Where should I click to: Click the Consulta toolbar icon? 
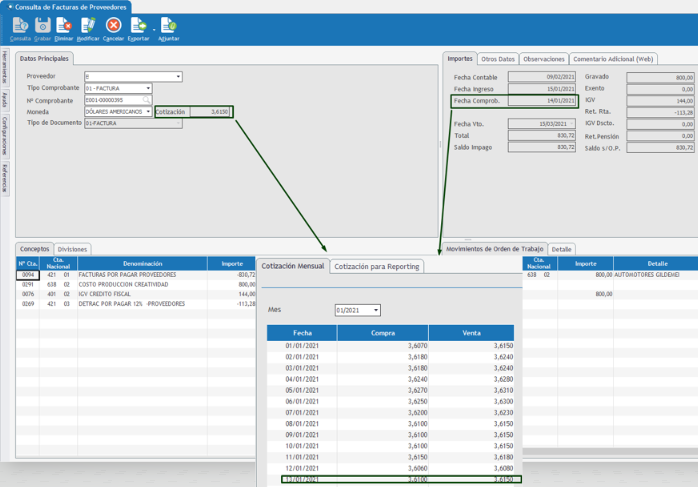[20, 26]
